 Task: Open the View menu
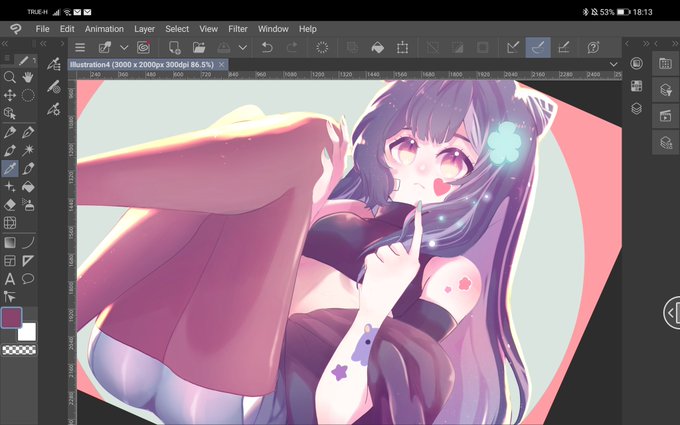click(x=208, y=29)
